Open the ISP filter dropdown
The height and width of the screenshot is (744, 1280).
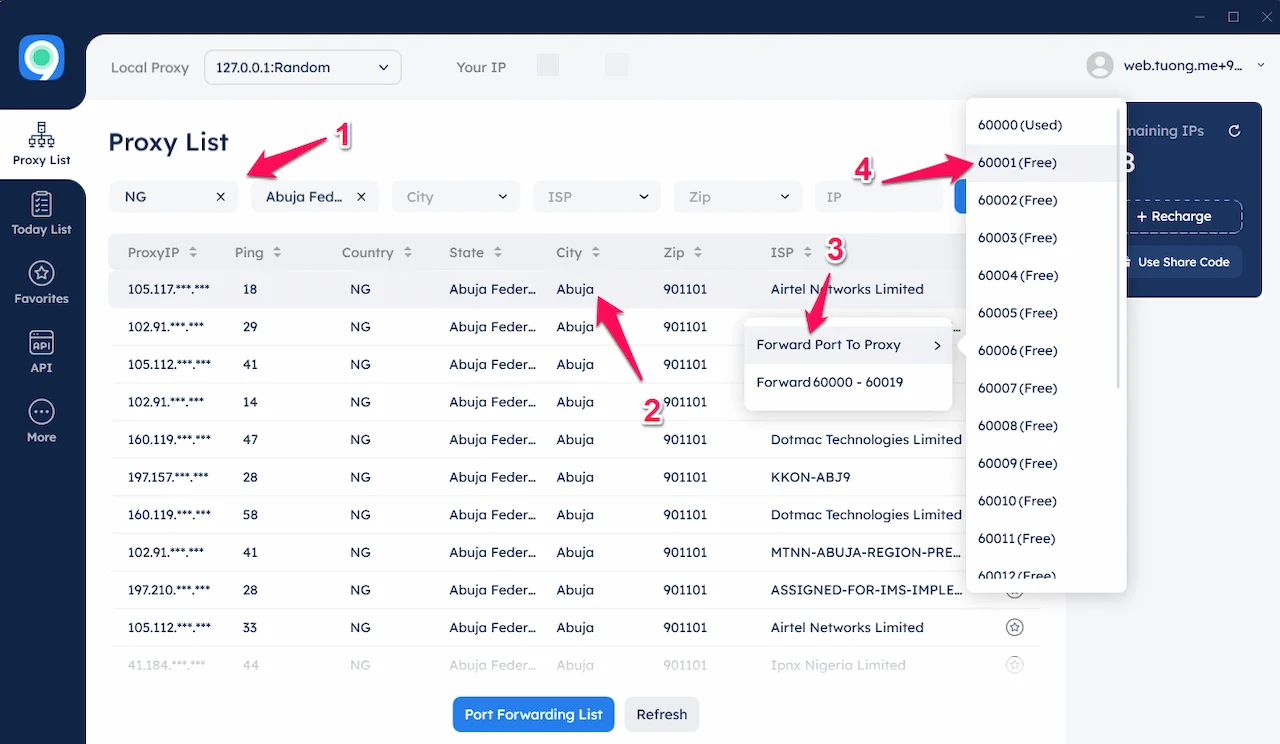pyautogui.click(x=597, y=197)
